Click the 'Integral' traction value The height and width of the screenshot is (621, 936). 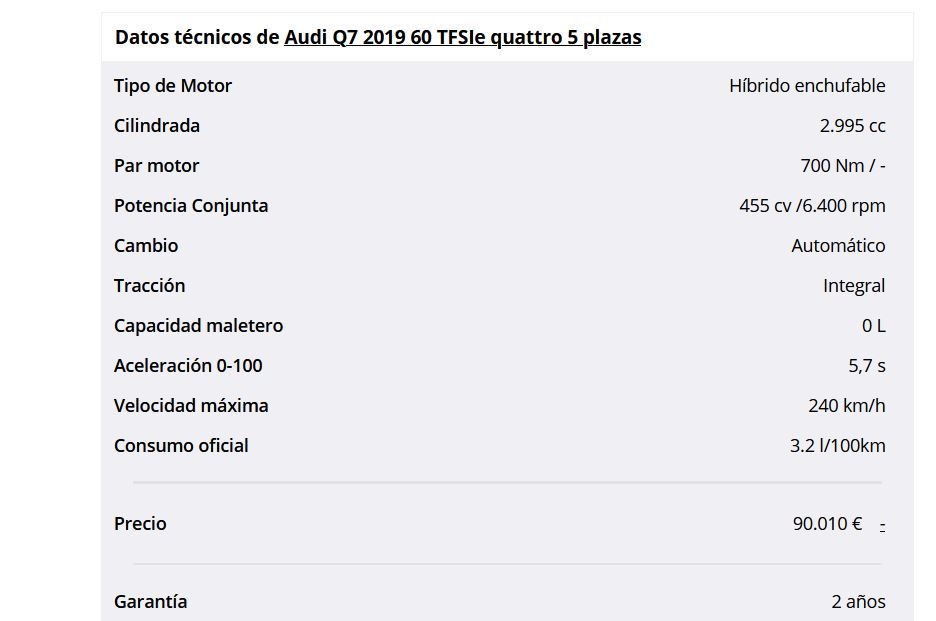click(x=854, y=286)
